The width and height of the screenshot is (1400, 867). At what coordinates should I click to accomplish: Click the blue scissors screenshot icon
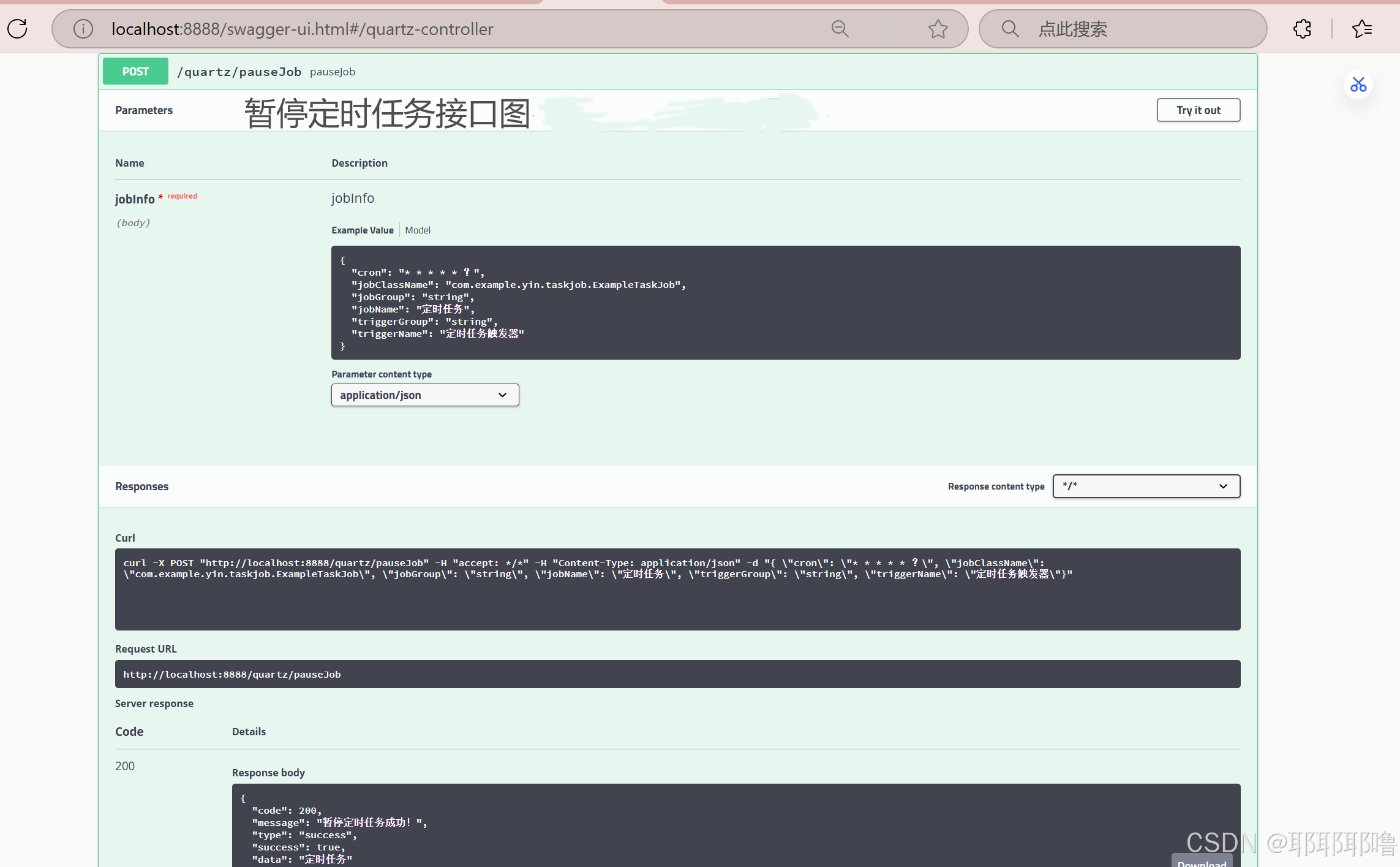[x=1358, y=85]
